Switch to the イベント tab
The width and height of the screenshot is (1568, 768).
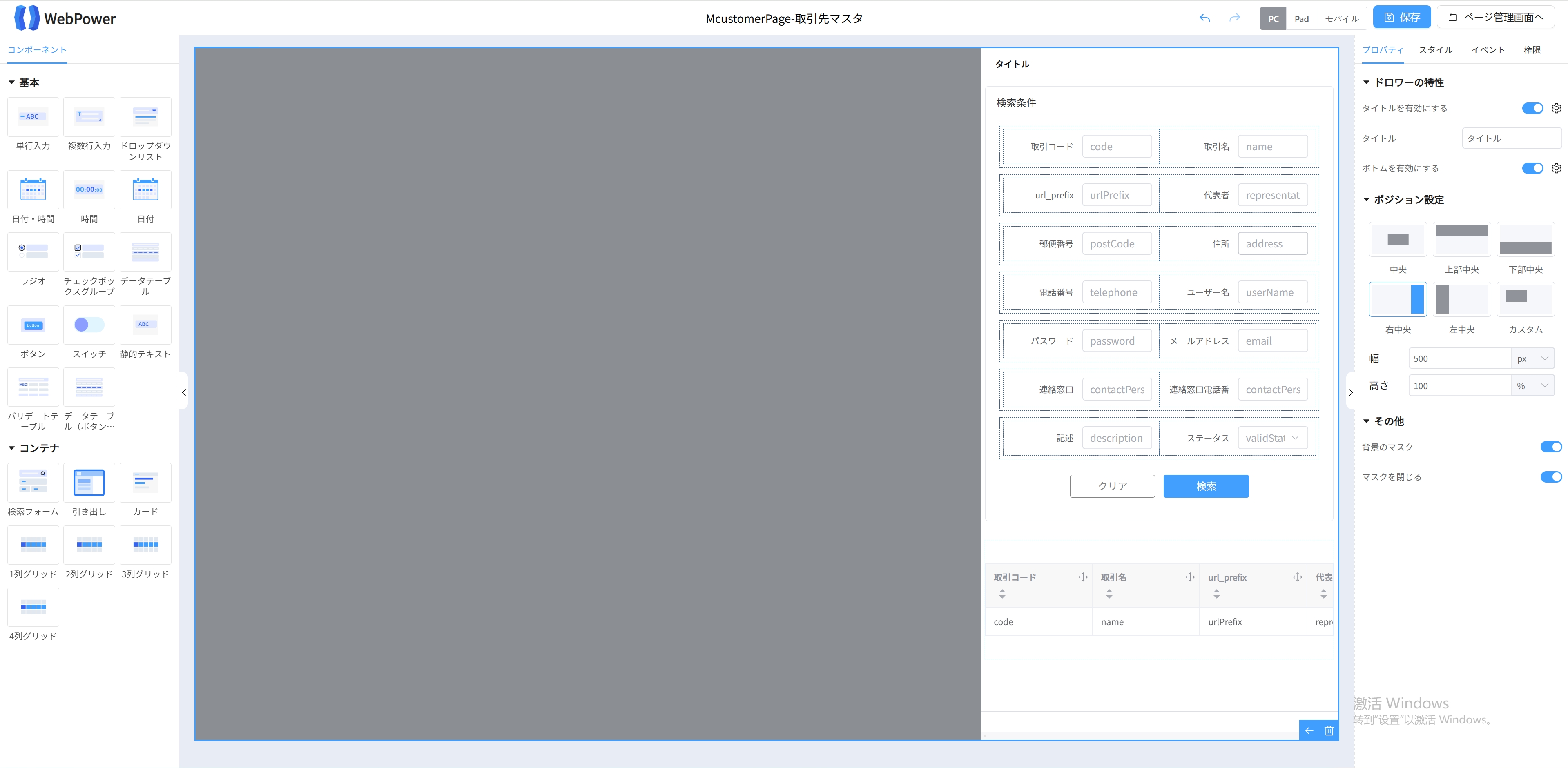1488,50
